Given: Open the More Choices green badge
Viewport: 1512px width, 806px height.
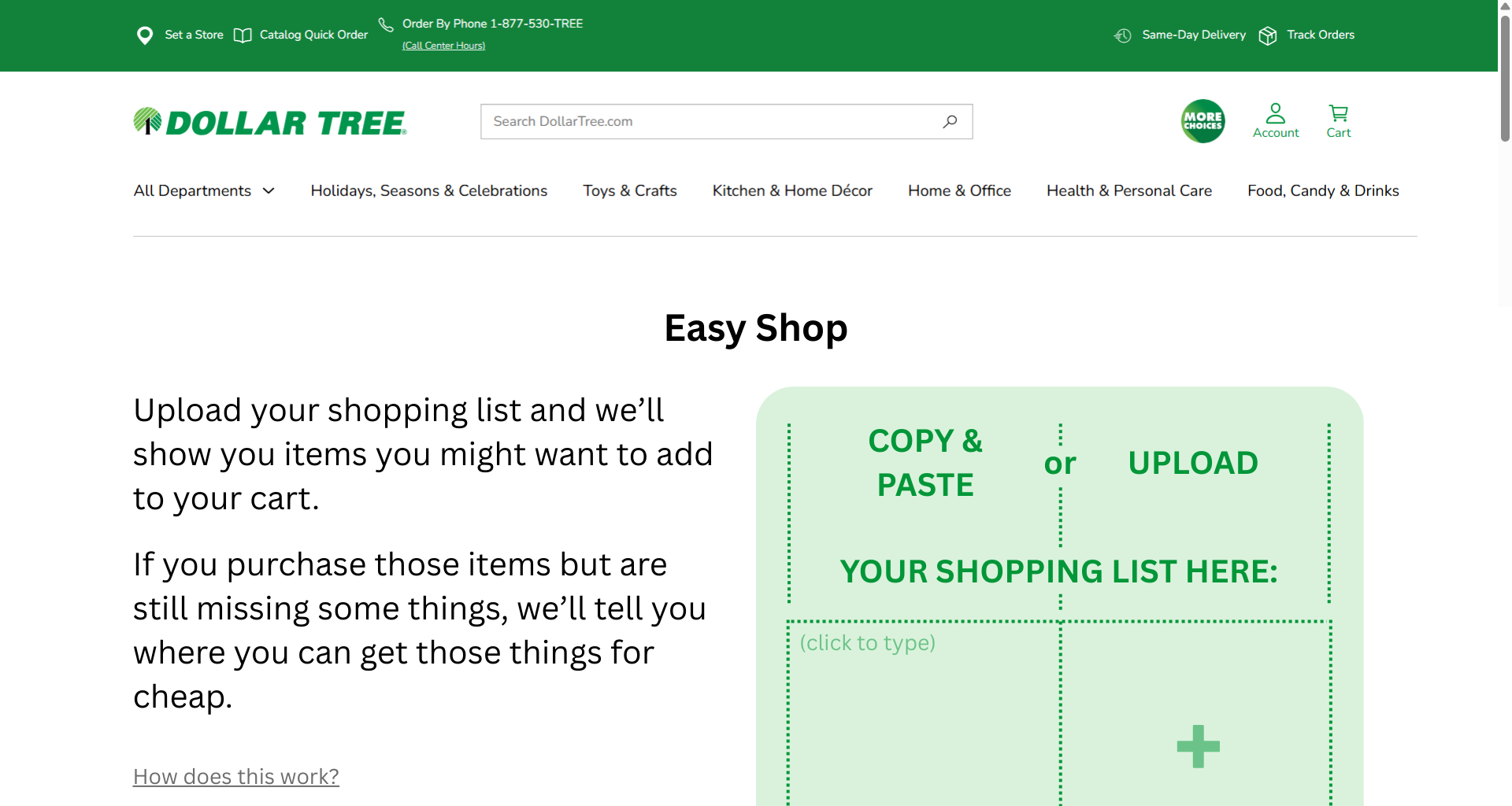Looking at the screenshot, I should click(1203, 121).
